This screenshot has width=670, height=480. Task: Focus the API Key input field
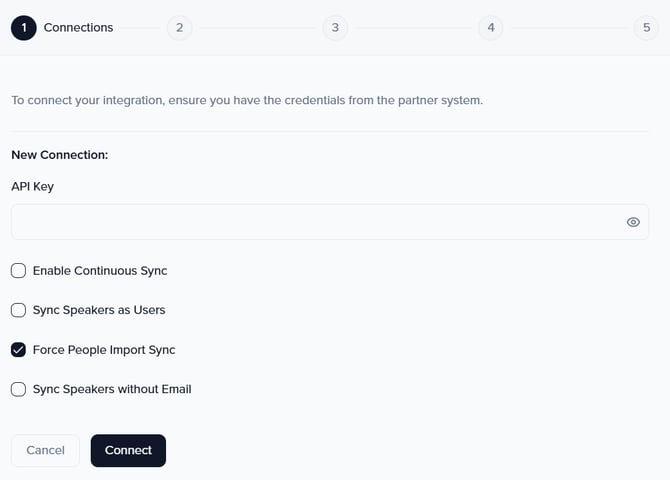[x=315, y=222]
